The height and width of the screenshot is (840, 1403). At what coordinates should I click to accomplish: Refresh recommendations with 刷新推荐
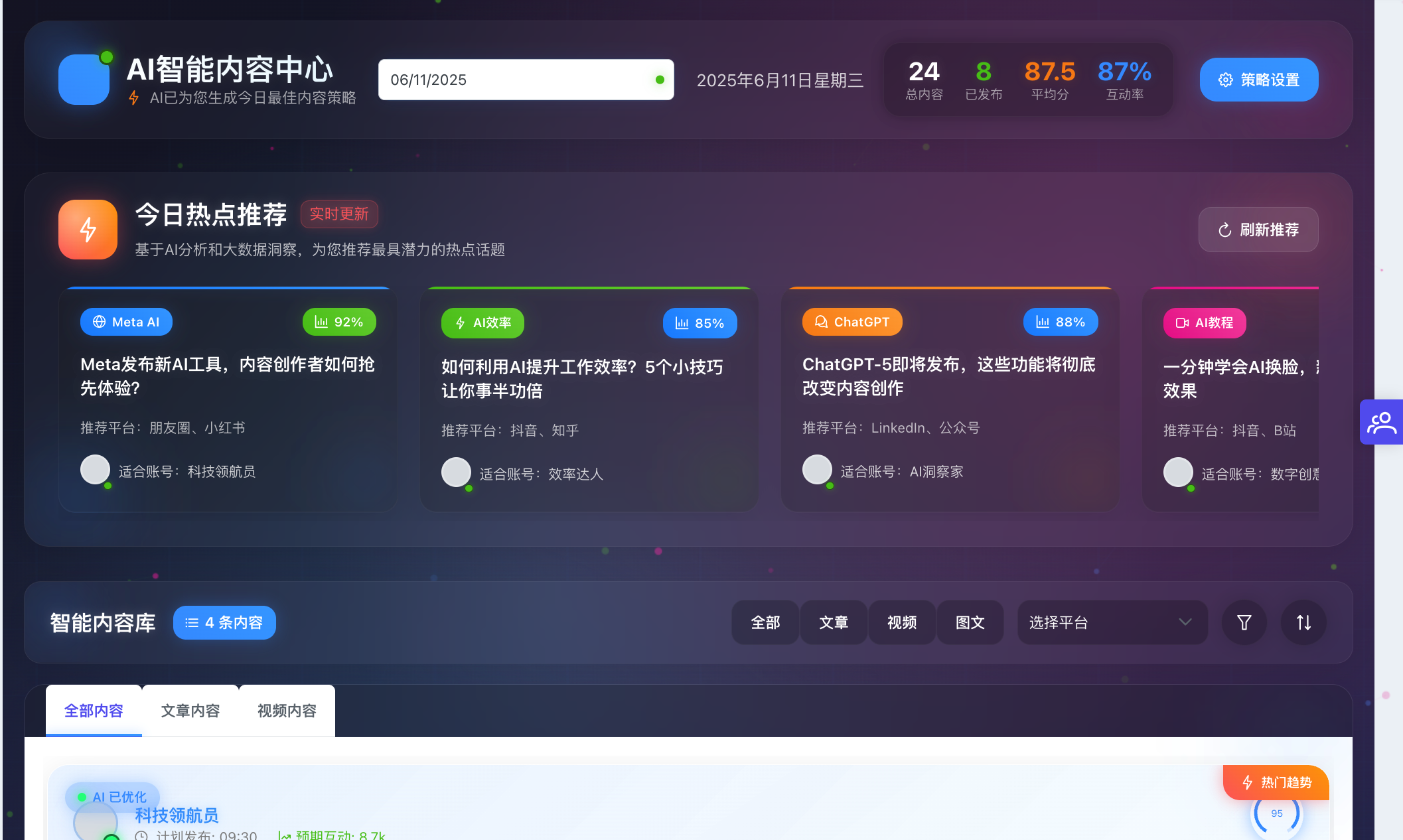click(1258, 230)
